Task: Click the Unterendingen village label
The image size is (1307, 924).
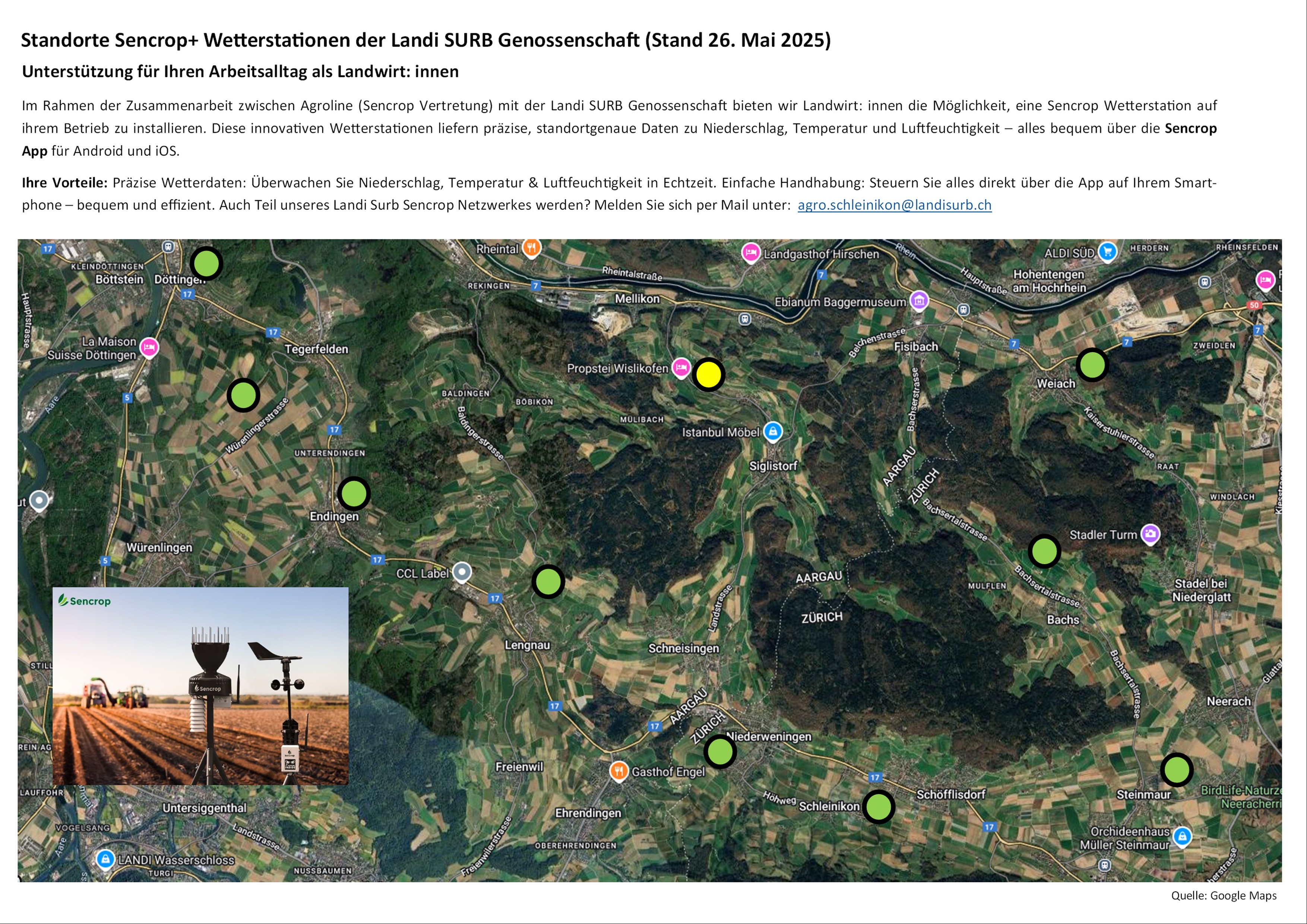Action: tap(330, 453)
